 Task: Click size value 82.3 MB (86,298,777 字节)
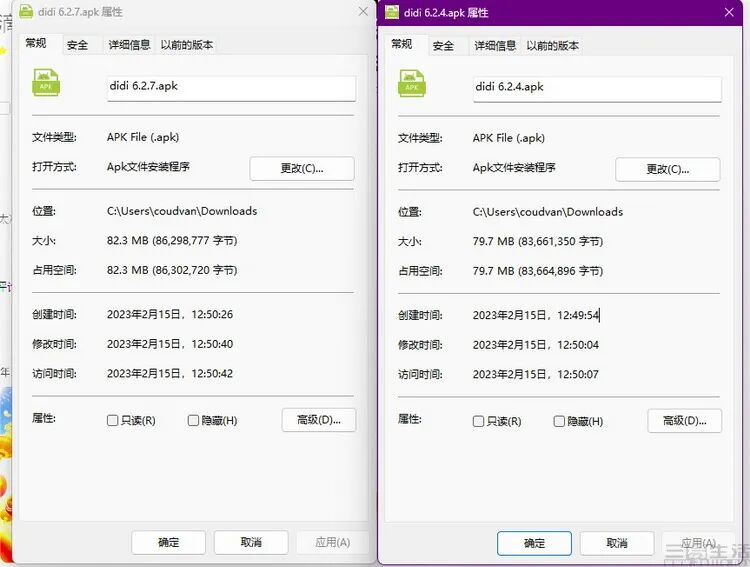click(x=172, y=240)
